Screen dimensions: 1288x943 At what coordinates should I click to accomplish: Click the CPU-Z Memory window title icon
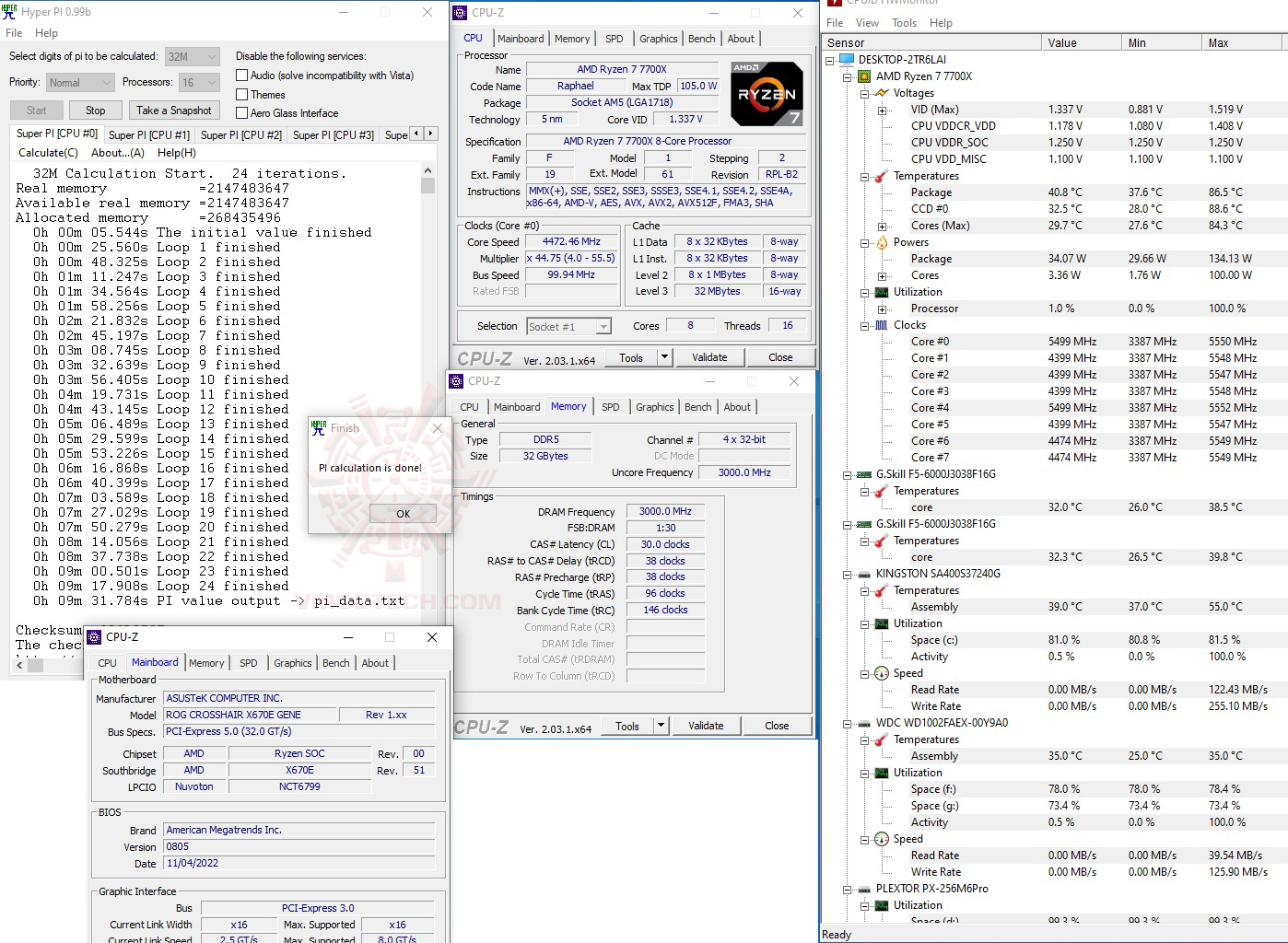[456, 381]
